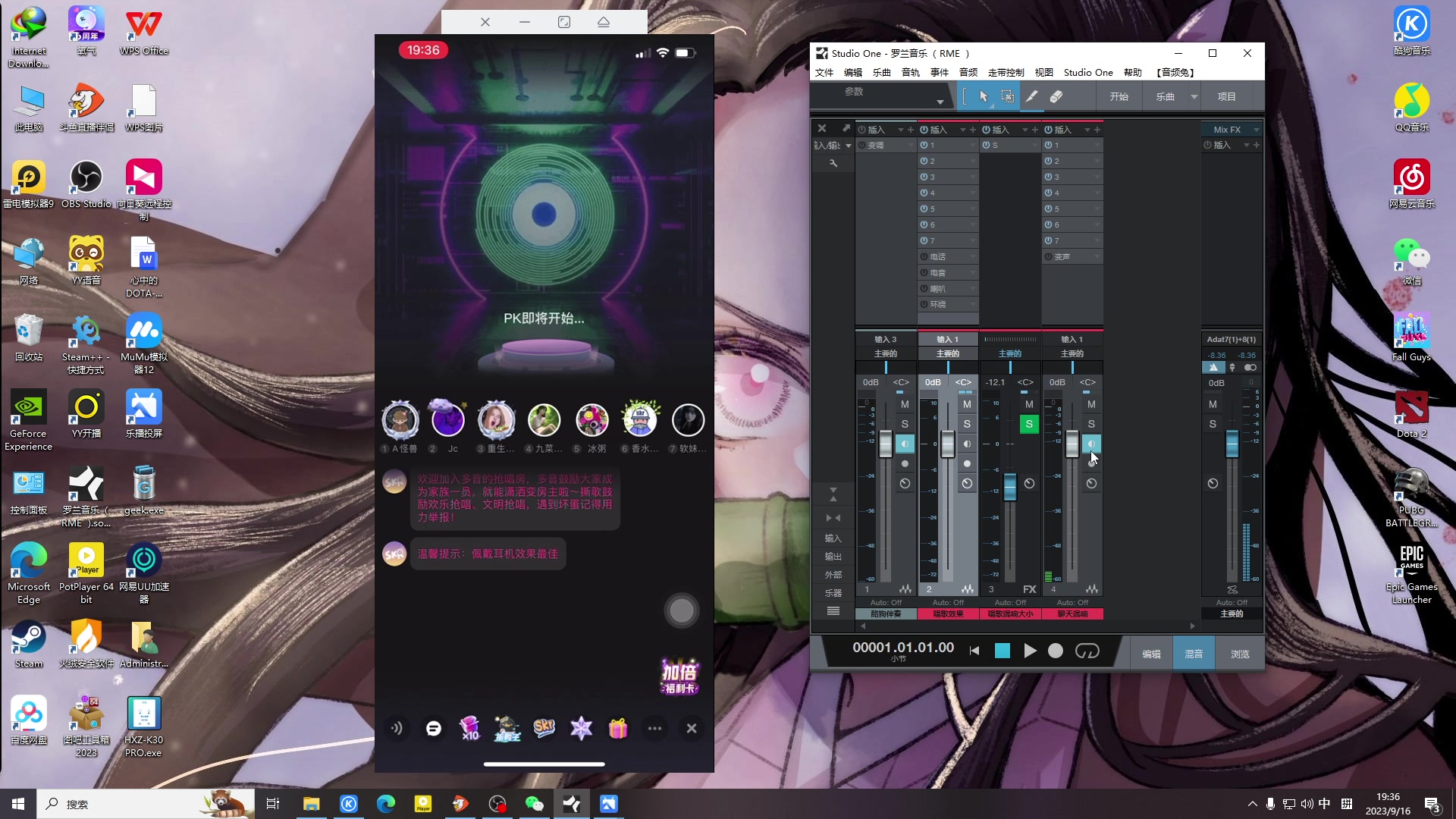Open dropdown for the 喇叭 insert
This screenshot has height=819, width=1456.
(972, 288)
